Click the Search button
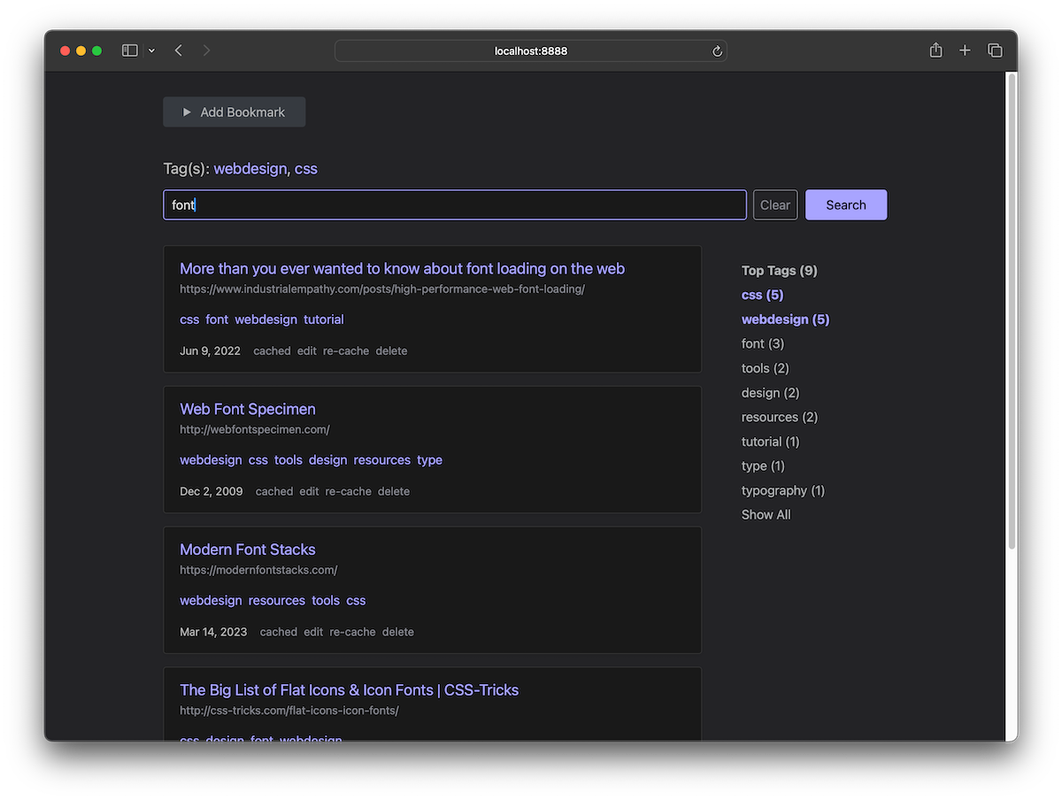 tap(846, 205)
